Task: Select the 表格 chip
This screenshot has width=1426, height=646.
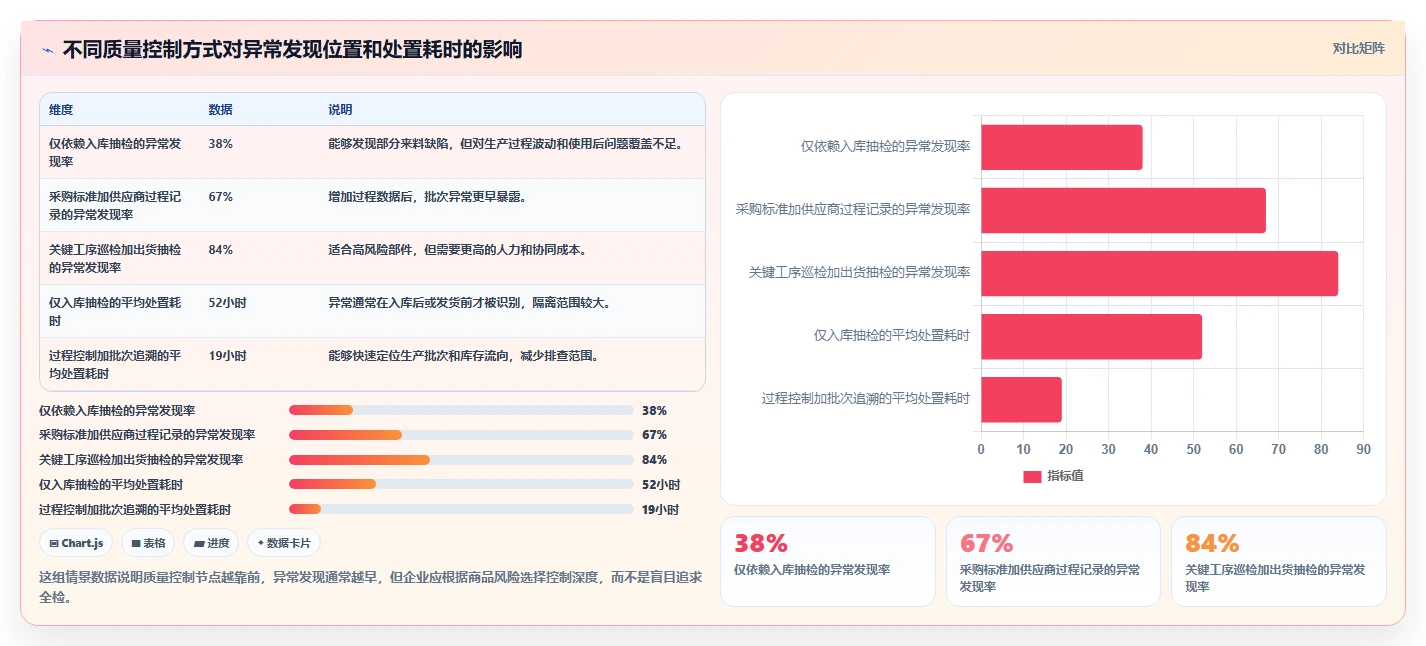Action: [x=148, y=543]
